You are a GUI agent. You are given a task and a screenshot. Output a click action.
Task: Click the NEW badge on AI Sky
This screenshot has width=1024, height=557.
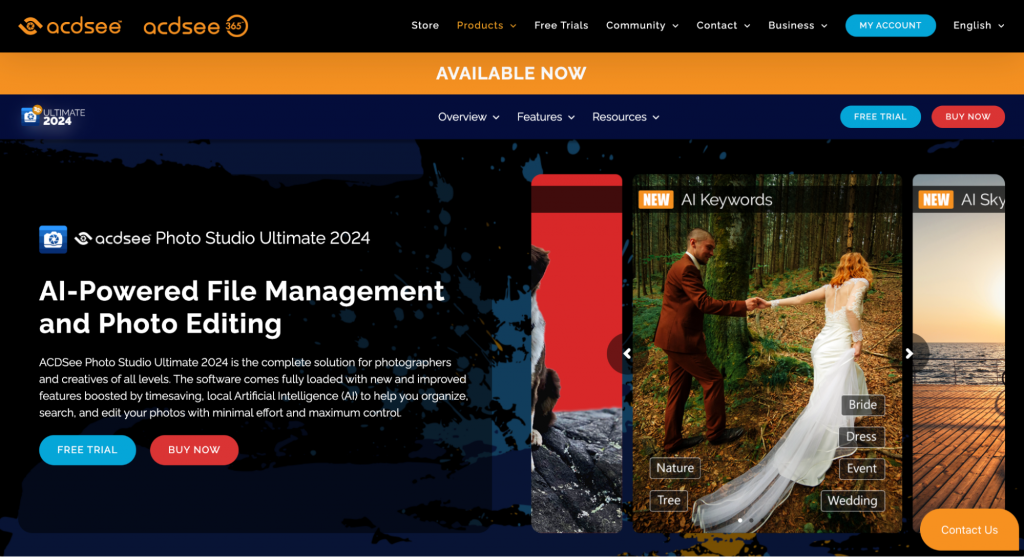936,200
